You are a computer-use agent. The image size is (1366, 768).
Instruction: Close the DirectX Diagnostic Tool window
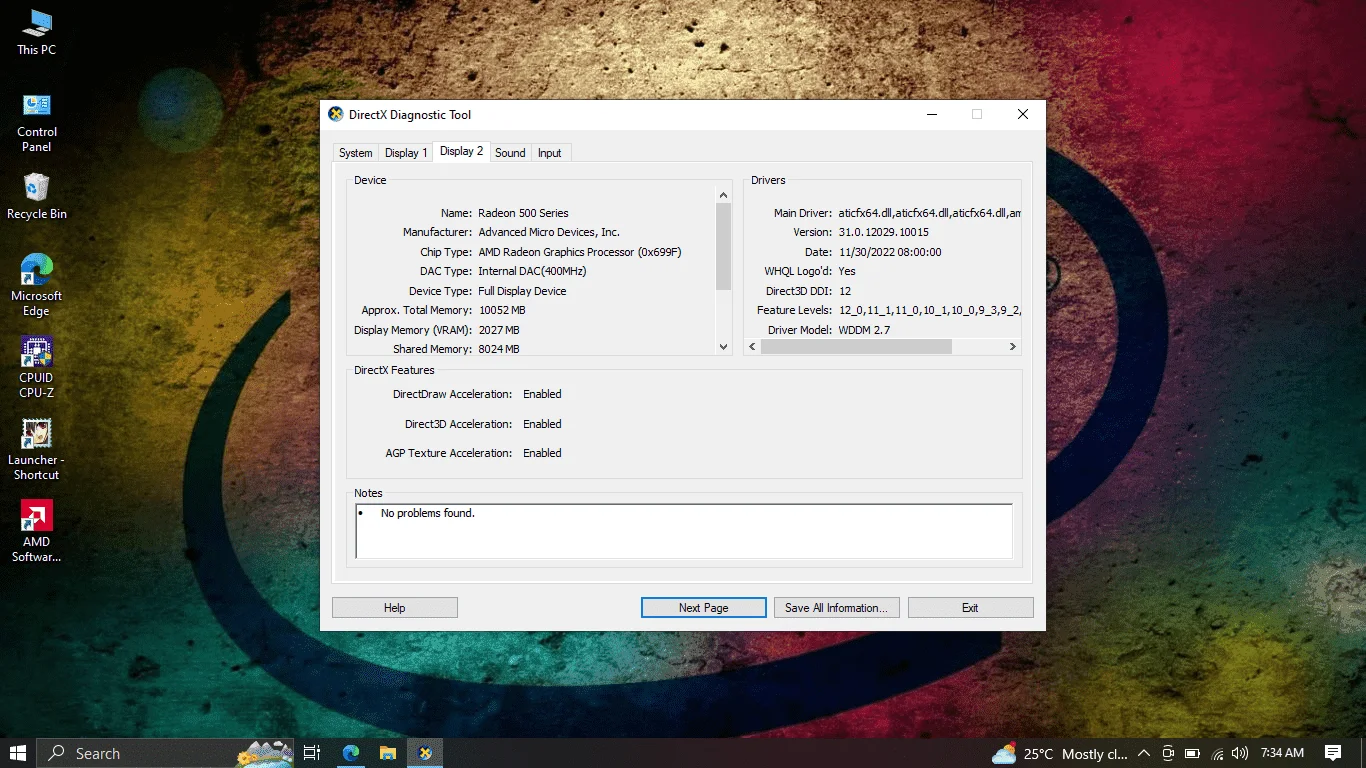[1022, 114]
